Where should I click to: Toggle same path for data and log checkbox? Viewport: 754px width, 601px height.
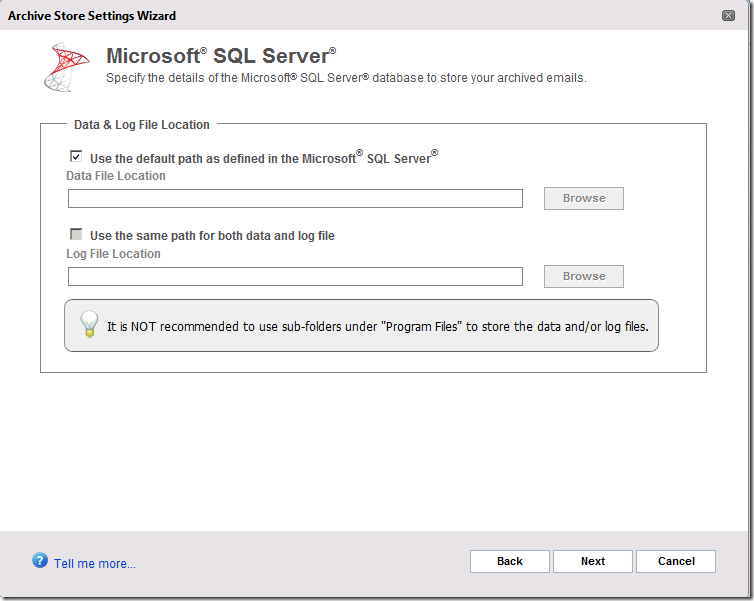[76, 234]
